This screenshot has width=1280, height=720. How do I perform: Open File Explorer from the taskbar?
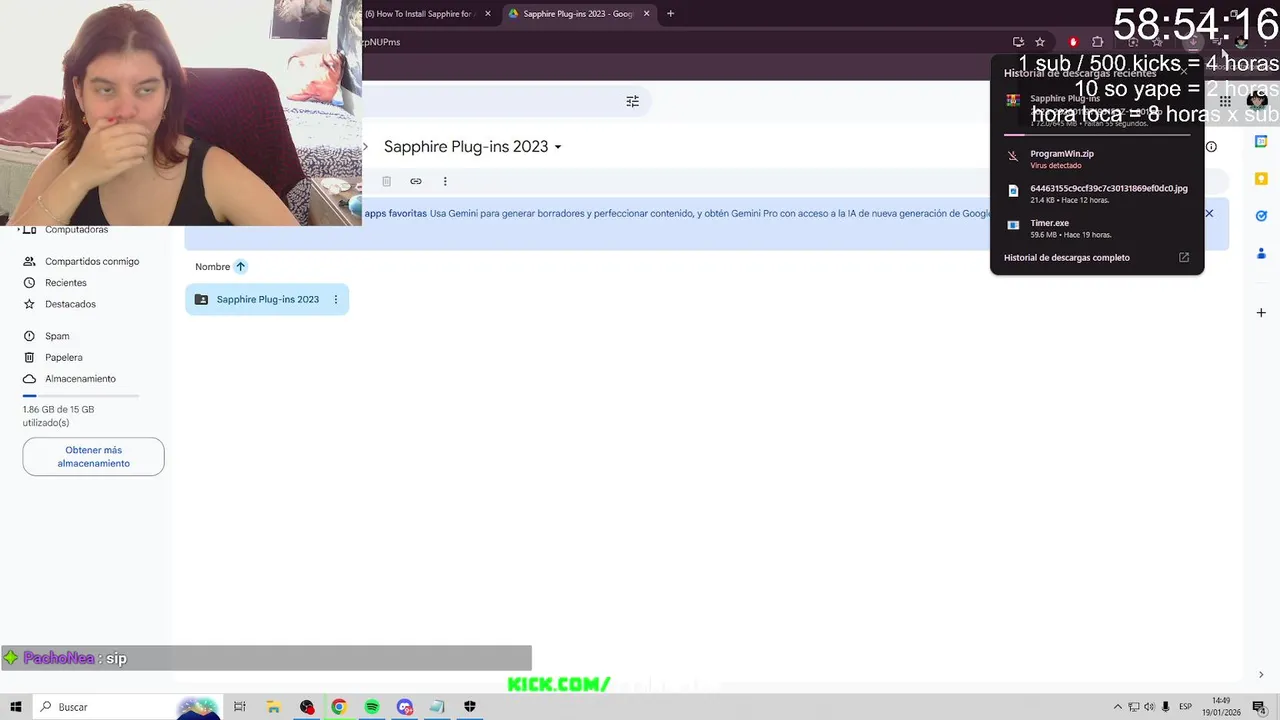[273, 707]
